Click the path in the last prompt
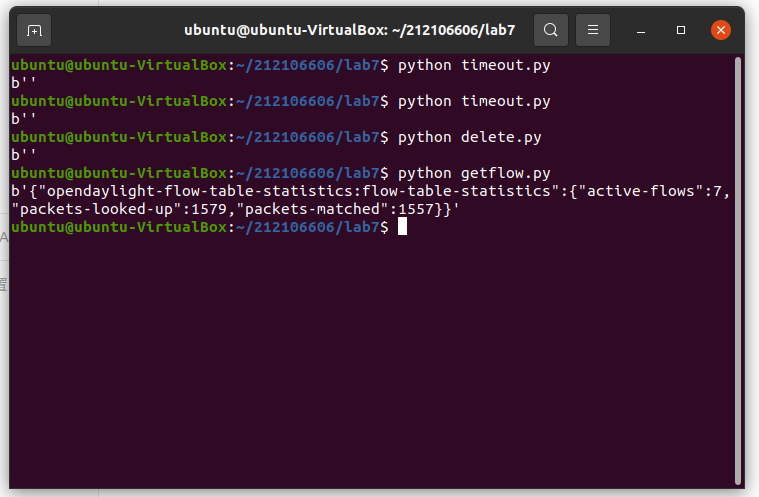Screen dimensions: 759x497 (x=309, y=227)
